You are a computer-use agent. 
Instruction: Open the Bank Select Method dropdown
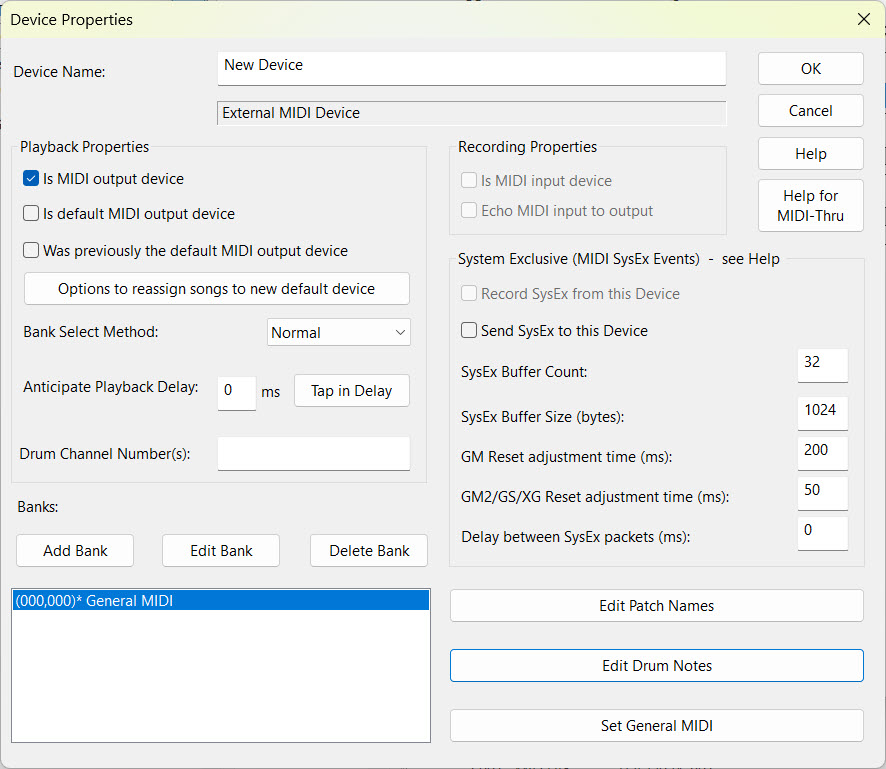[x=339, y=332]
